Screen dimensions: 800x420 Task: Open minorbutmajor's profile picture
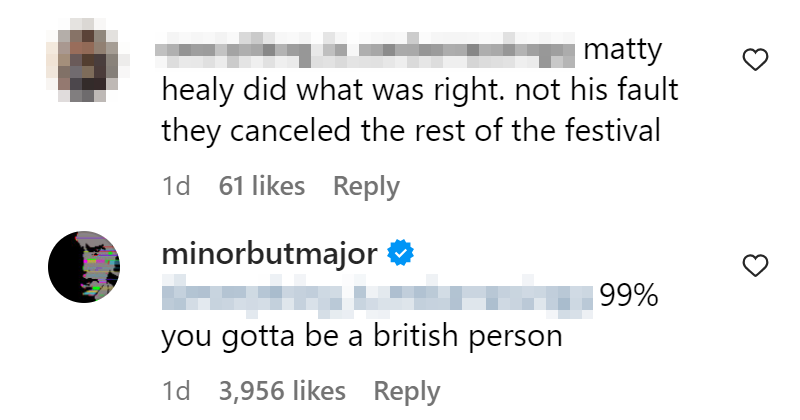(x=85, y=266)
